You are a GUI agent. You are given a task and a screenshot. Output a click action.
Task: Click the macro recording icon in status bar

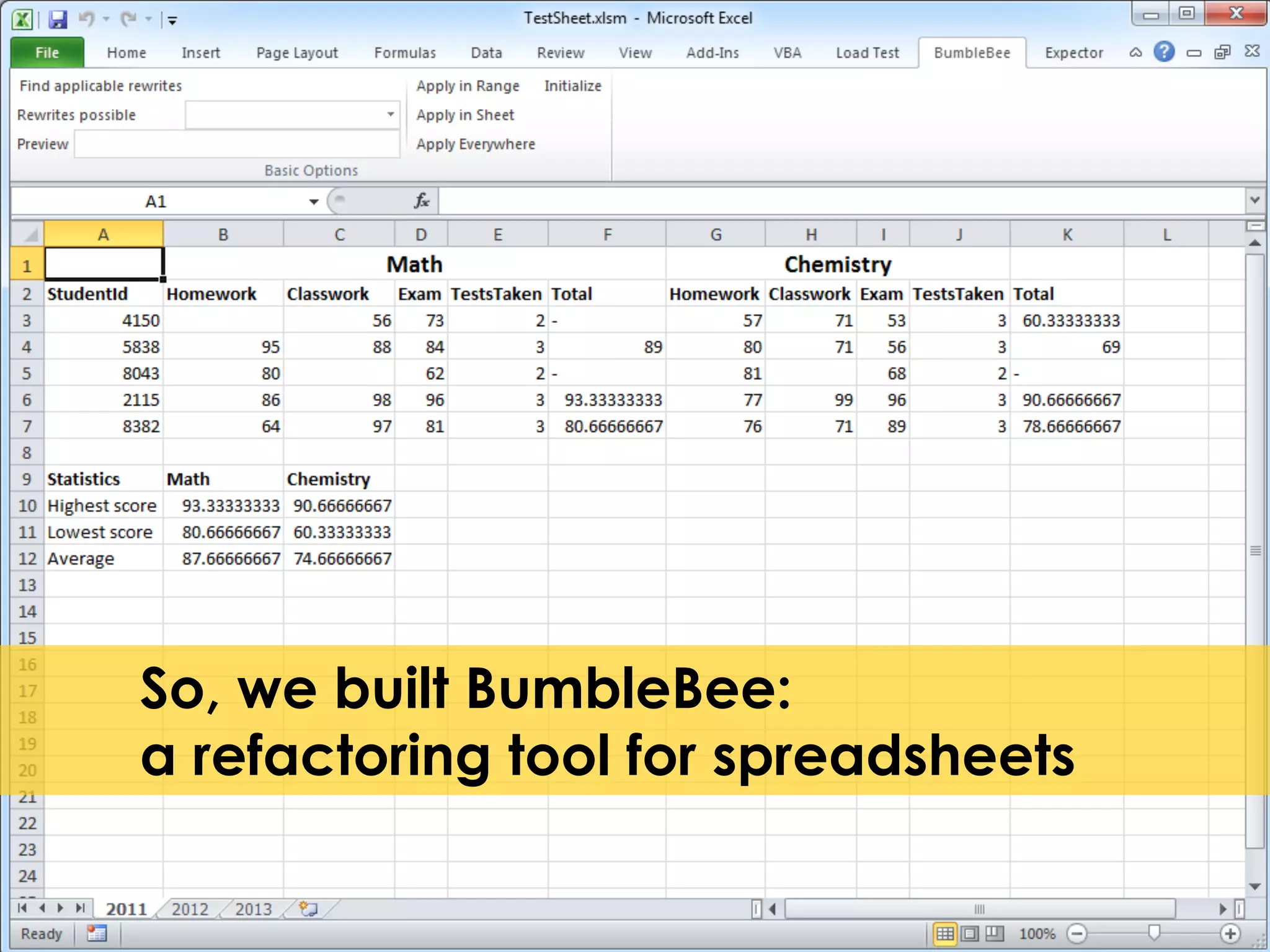click(x=97, y=933)
